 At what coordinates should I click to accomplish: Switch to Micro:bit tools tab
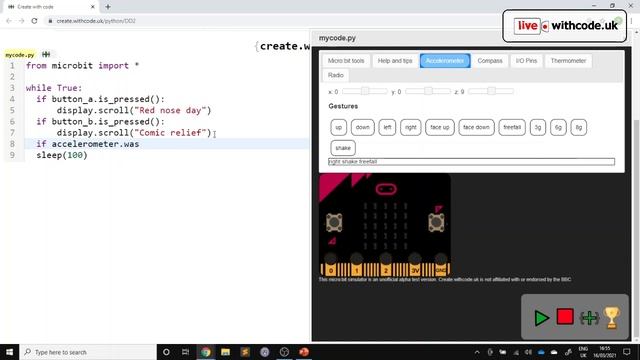click(x=346, y=61)
